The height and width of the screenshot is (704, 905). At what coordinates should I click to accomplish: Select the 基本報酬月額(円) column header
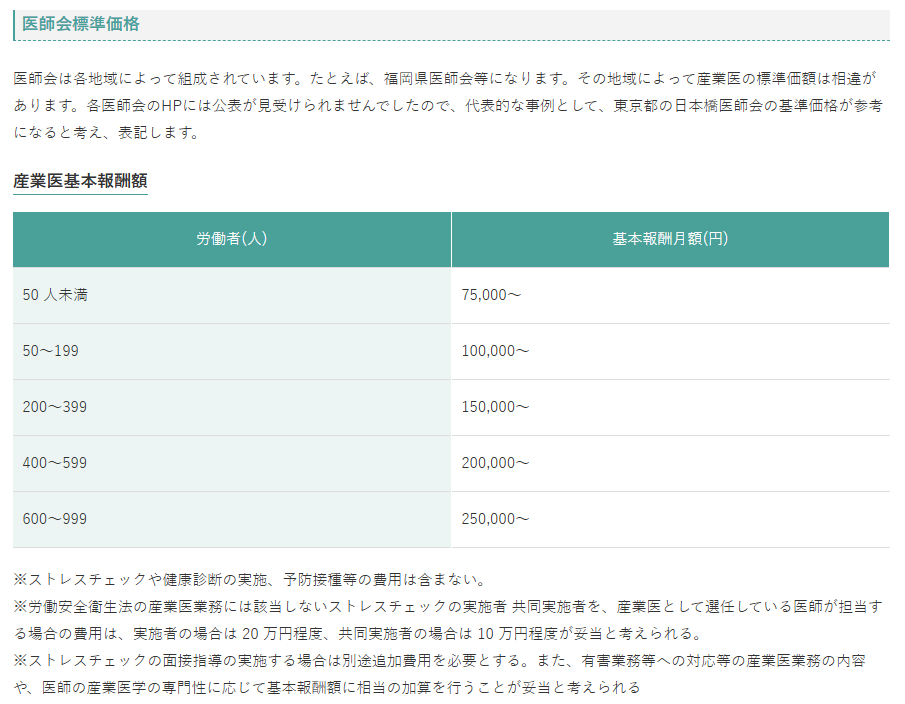[x=670, y=239]
